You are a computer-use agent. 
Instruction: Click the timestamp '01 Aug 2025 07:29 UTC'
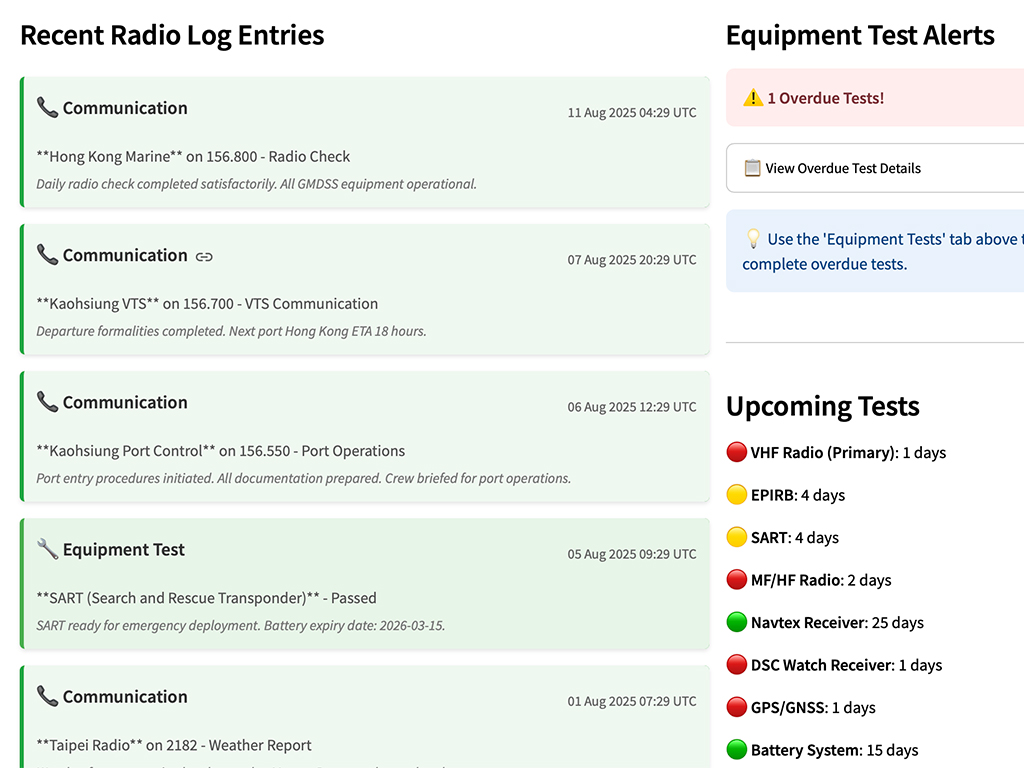632,701
